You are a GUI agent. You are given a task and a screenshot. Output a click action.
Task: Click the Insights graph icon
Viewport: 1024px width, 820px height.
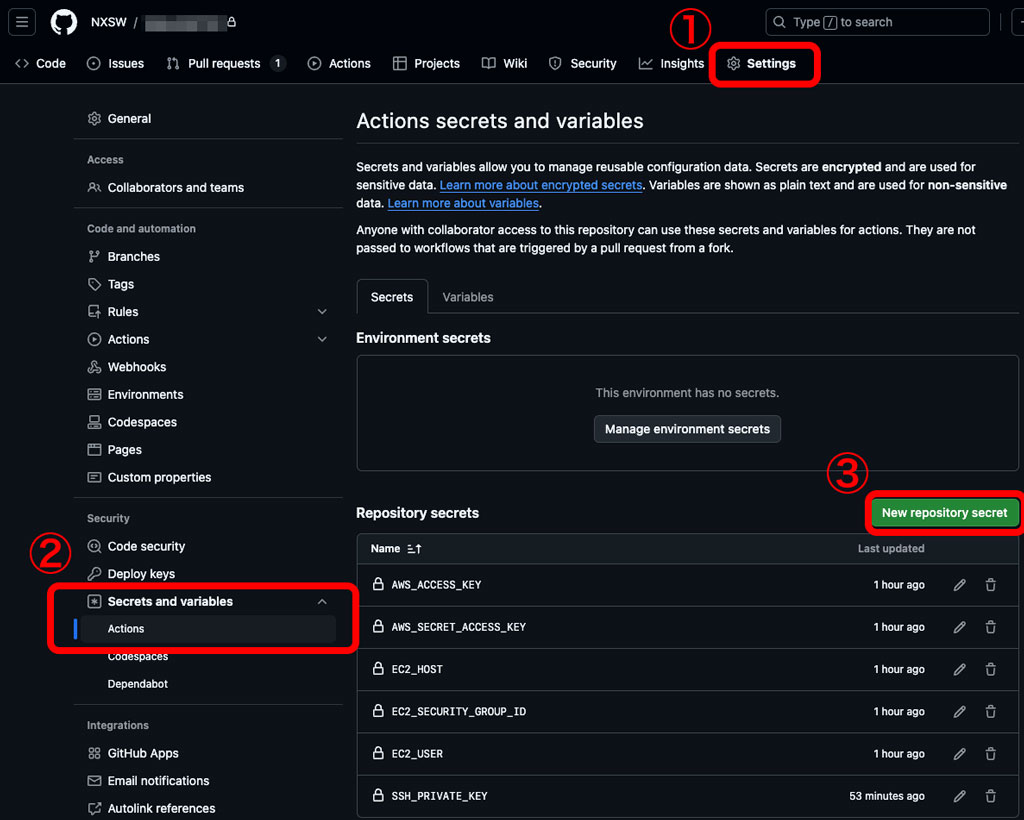click(x=650, y=63)
